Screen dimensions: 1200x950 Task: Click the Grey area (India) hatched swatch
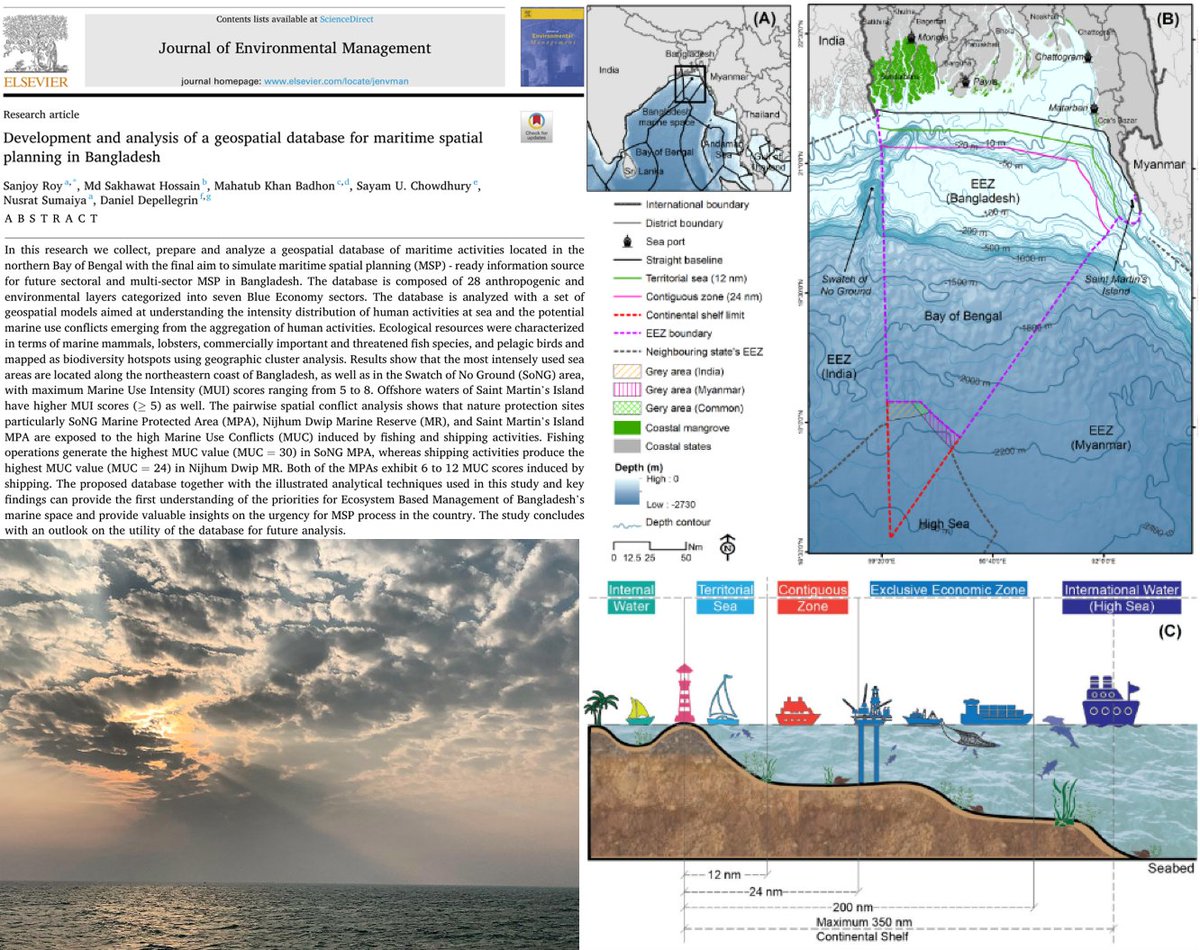pos(627,371)
